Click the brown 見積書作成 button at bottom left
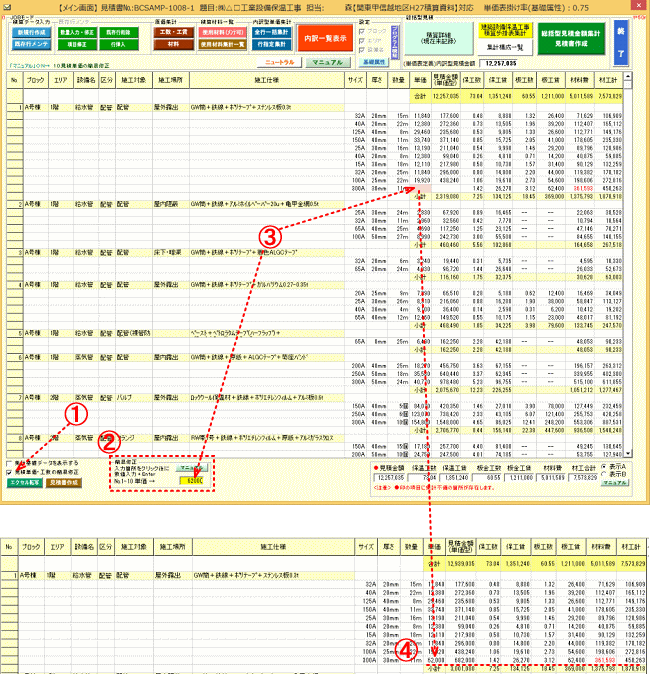This screenshot has width=650, height=674. click(x=64, y=483)
